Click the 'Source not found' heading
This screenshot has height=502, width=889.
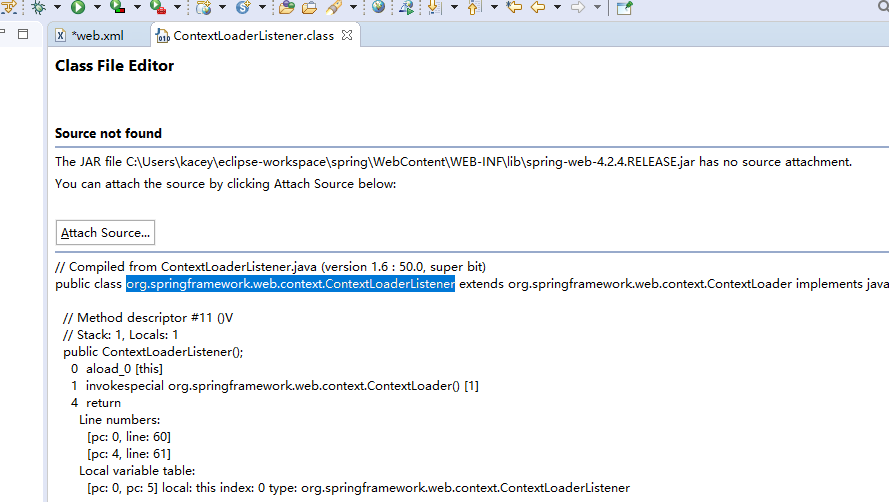108,133
